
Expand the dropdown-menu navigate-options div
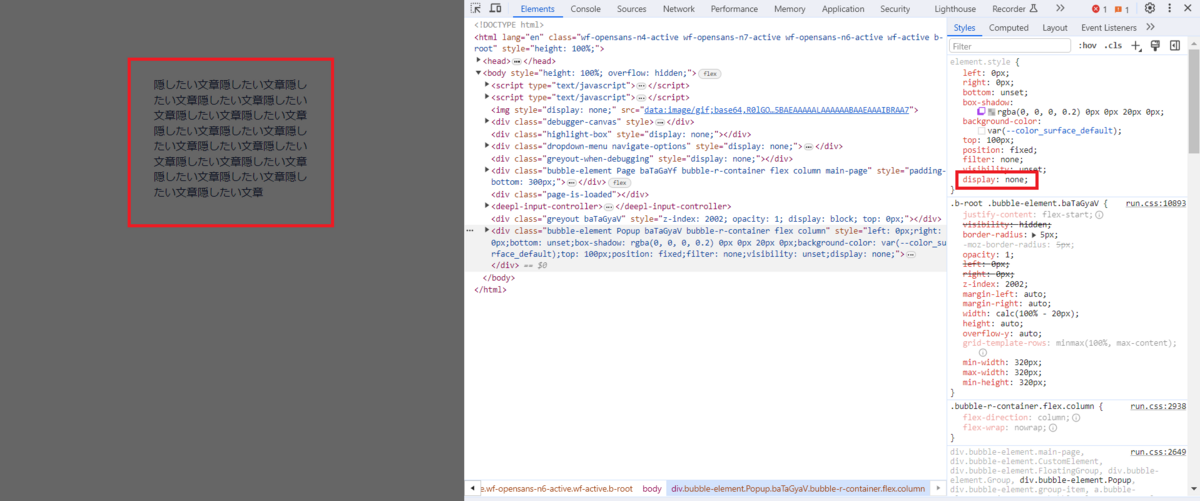pyautogui.click(x=487, y=146)
